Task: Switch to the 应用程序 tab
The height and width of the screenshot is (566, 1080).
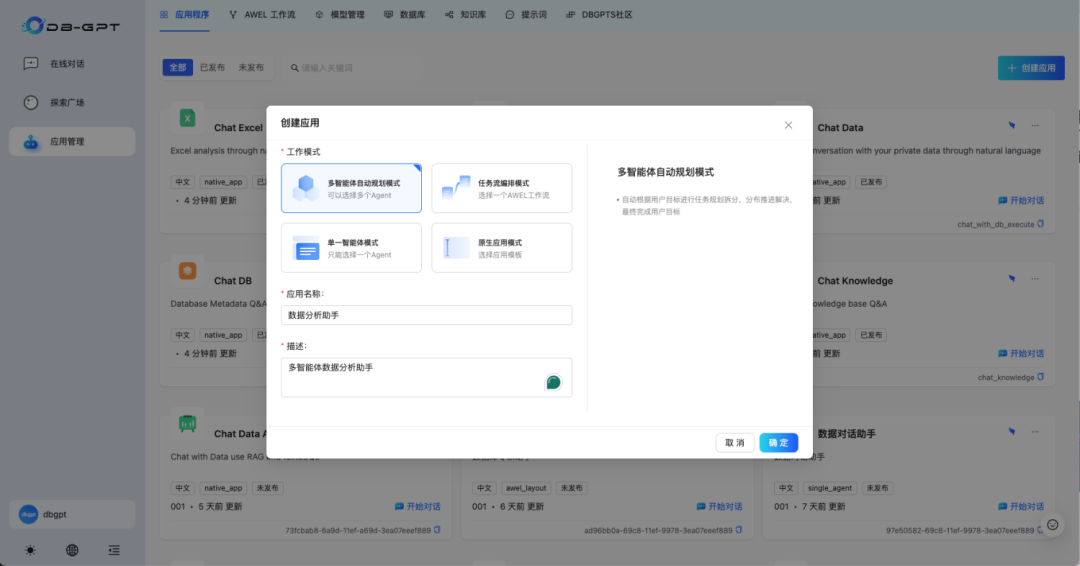Action: (x=185, y=14)
